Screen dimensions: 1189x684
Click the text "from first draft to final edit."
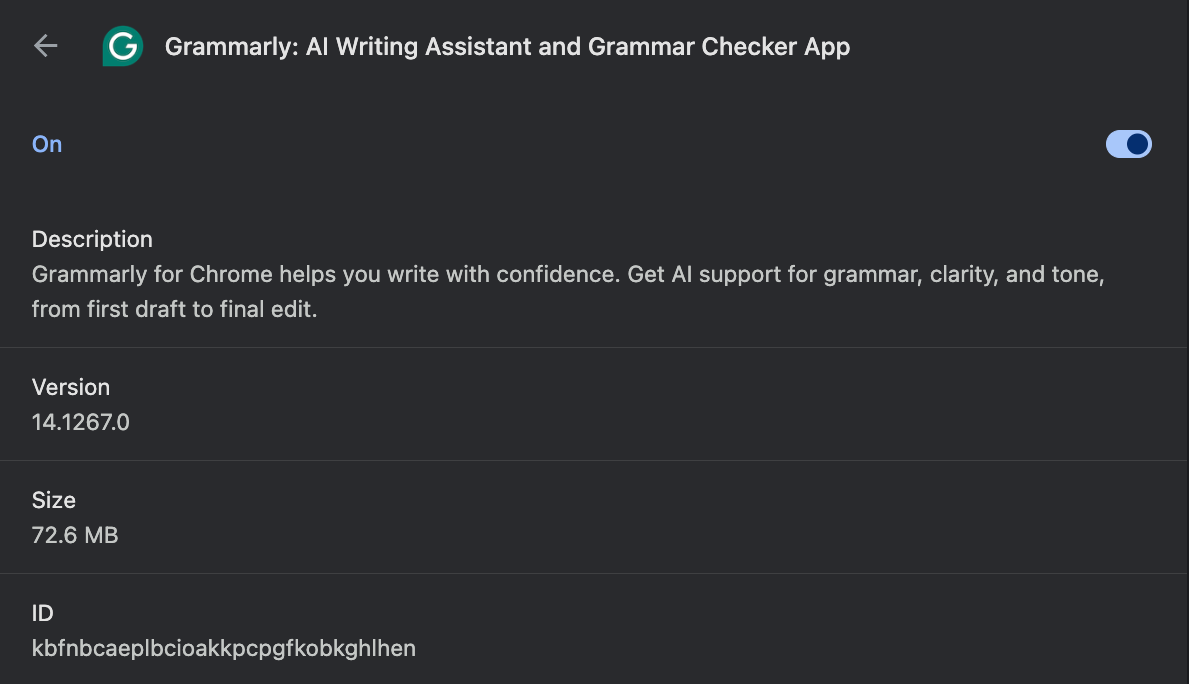(x=174, y=309)
